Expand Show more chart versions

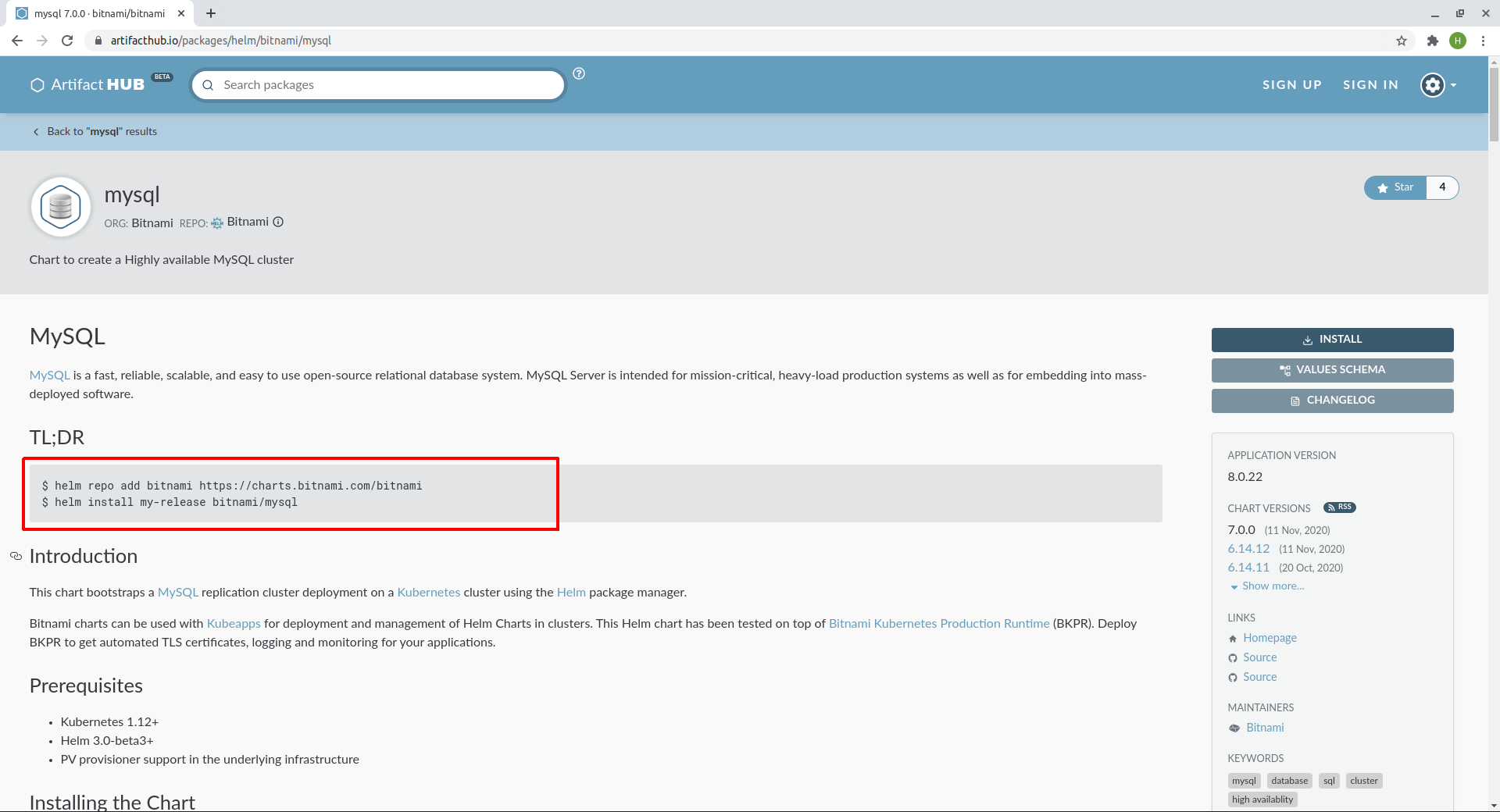point(1267,586)
